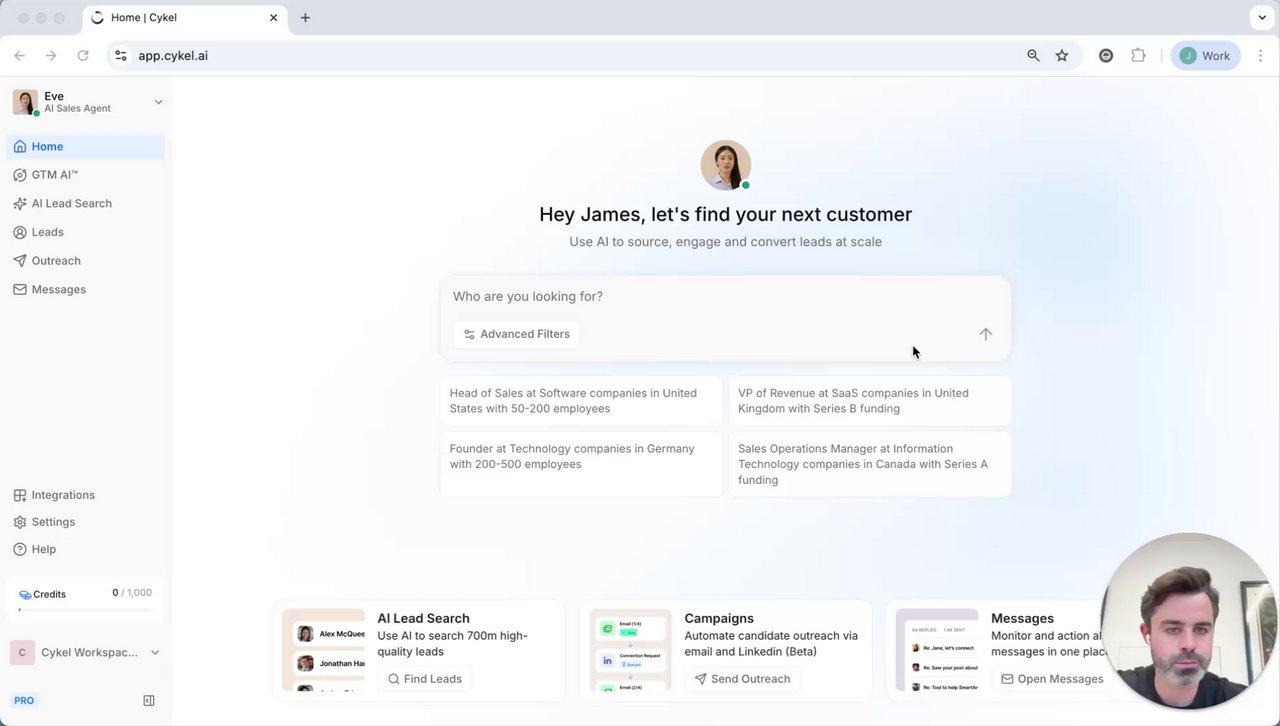This screenshot has width=1280, height=726.
Task: Open the Extensions puzzle menu
Action: (x=1138, y=56)
